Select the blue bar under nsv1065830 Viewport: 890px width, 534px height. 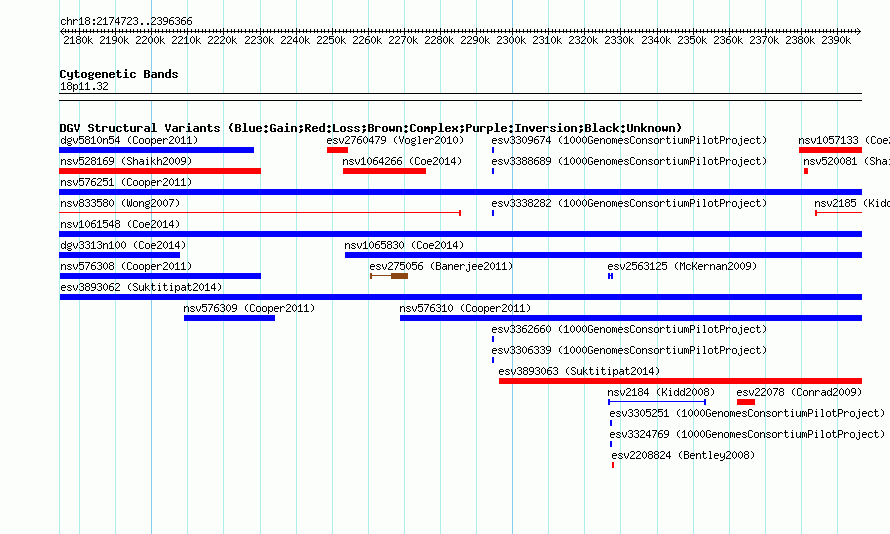pos(603,255)
